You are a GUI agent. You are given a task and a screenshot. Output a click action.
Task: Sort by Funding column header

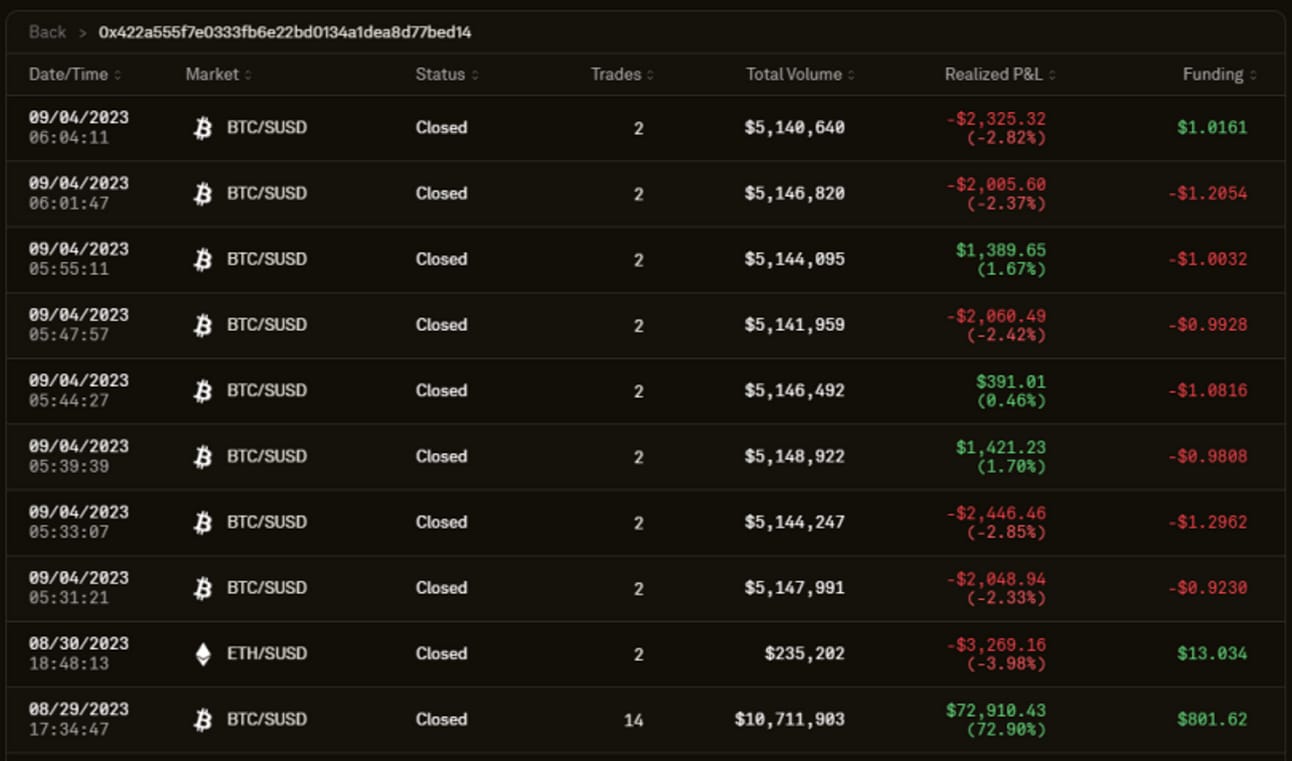tap(1220, 74)
